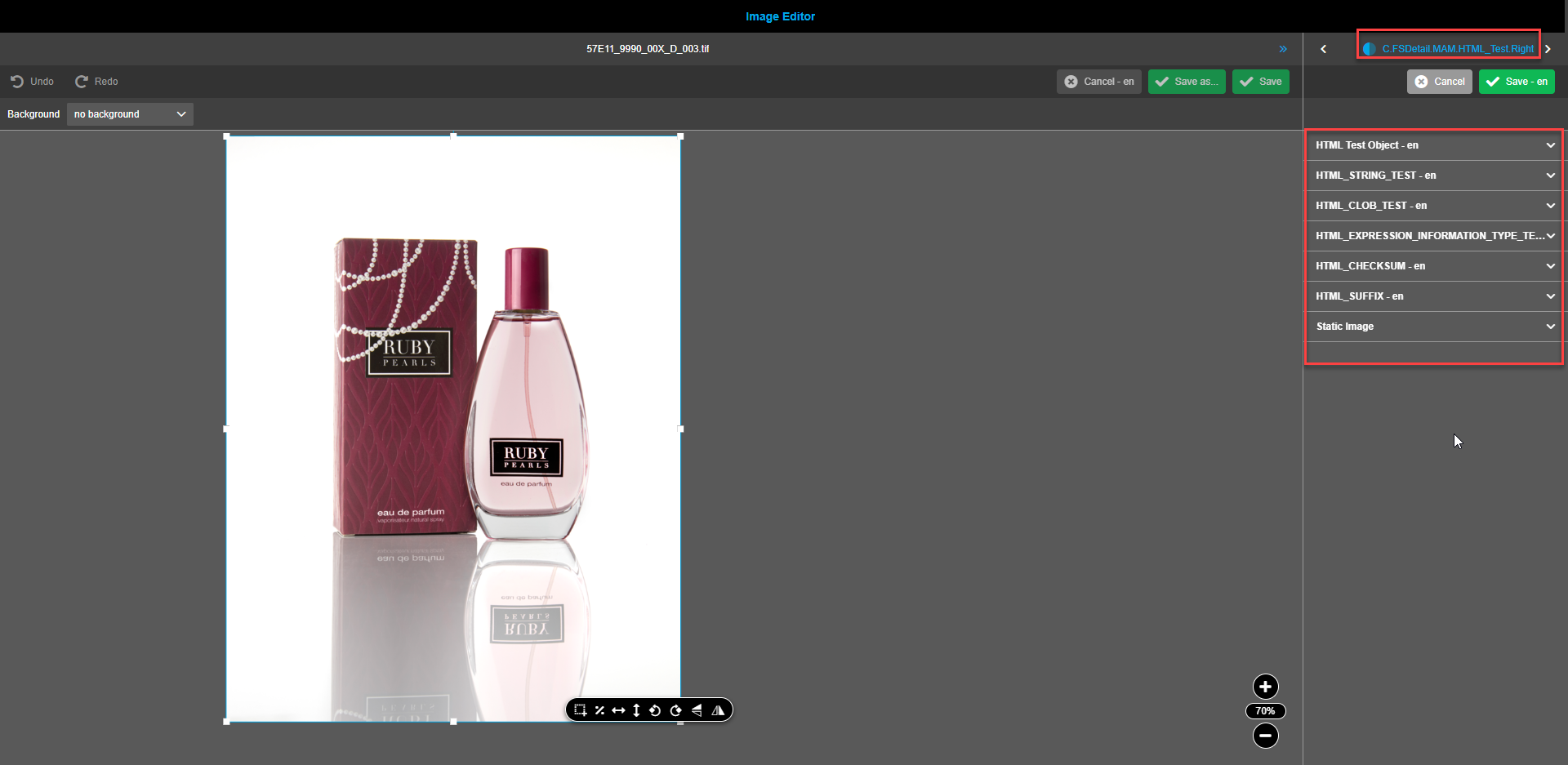Open the Background dropdown showing no background
Viewport: 1568px width, 765px height.
129,113
